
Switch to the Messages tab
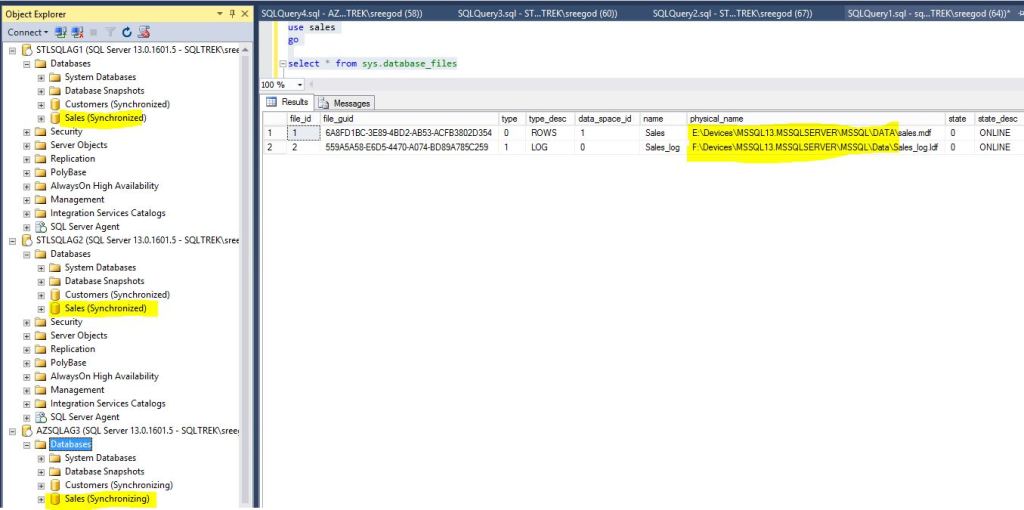coord(344,103)
